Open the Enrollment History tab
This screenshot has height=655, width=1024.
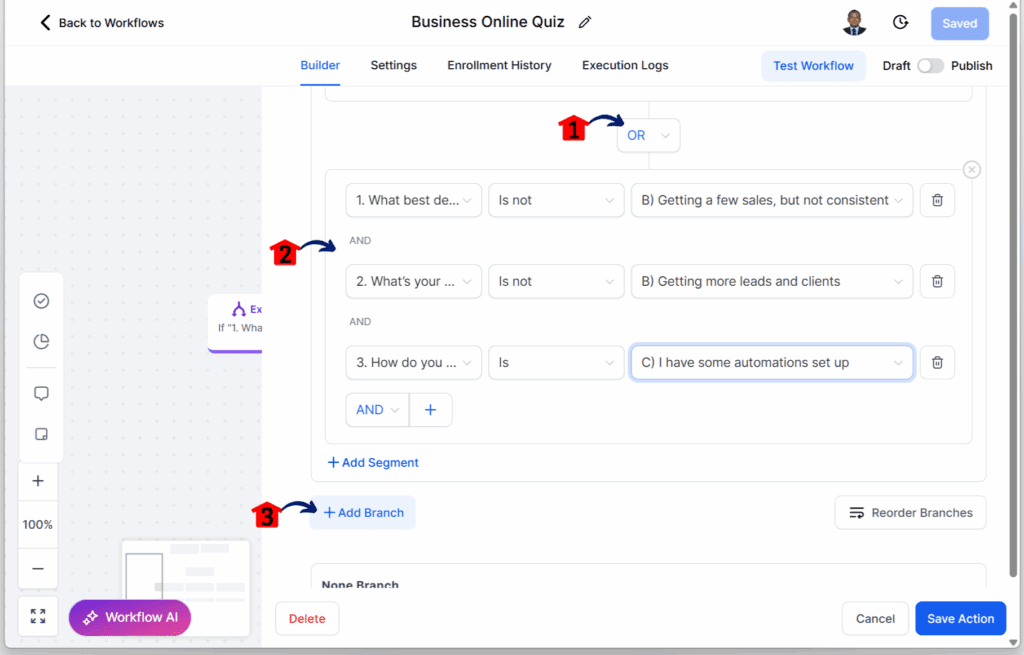click(500, 65)
